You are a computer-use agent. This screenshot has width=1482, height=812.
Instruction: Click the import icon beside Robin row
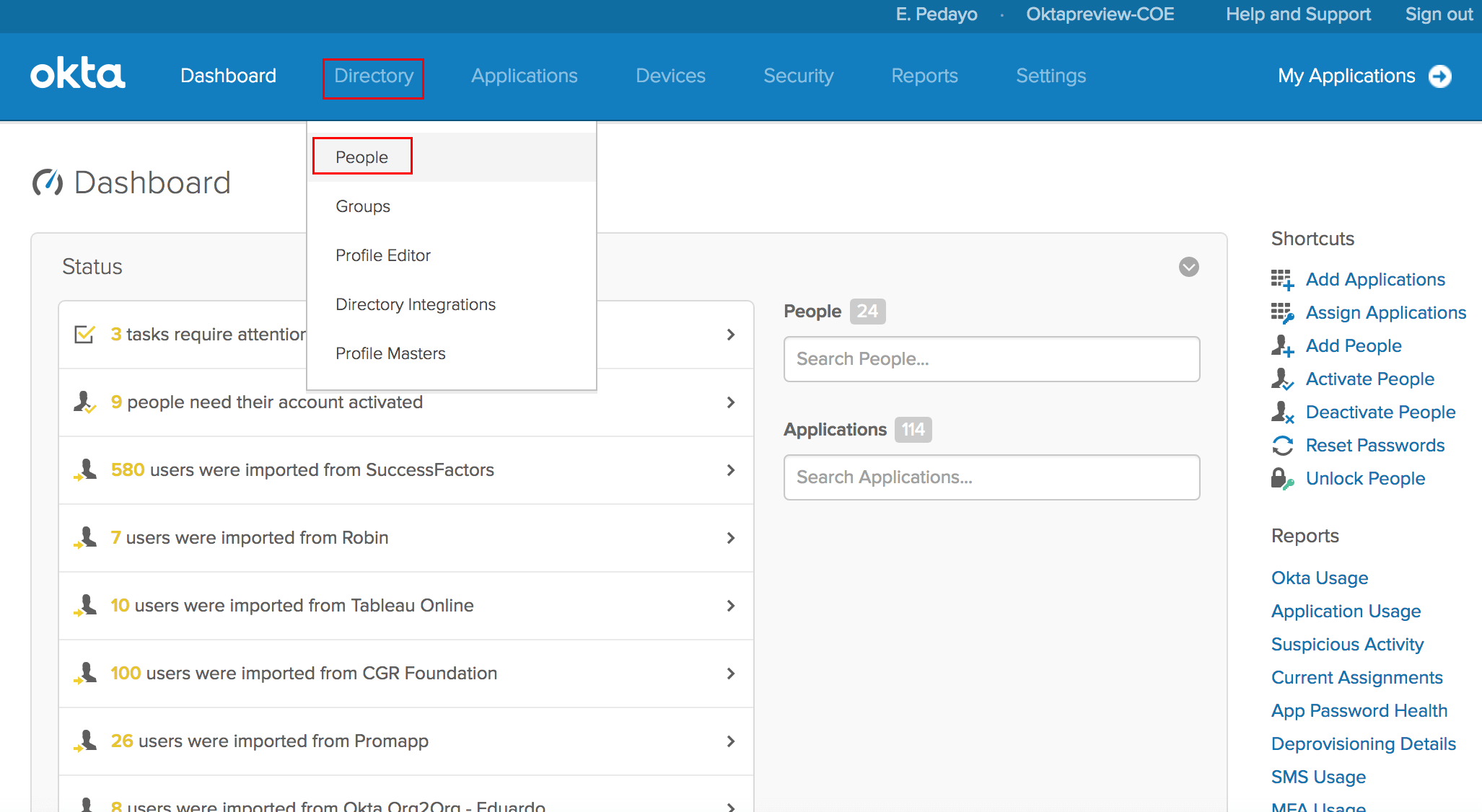[84, 537]
